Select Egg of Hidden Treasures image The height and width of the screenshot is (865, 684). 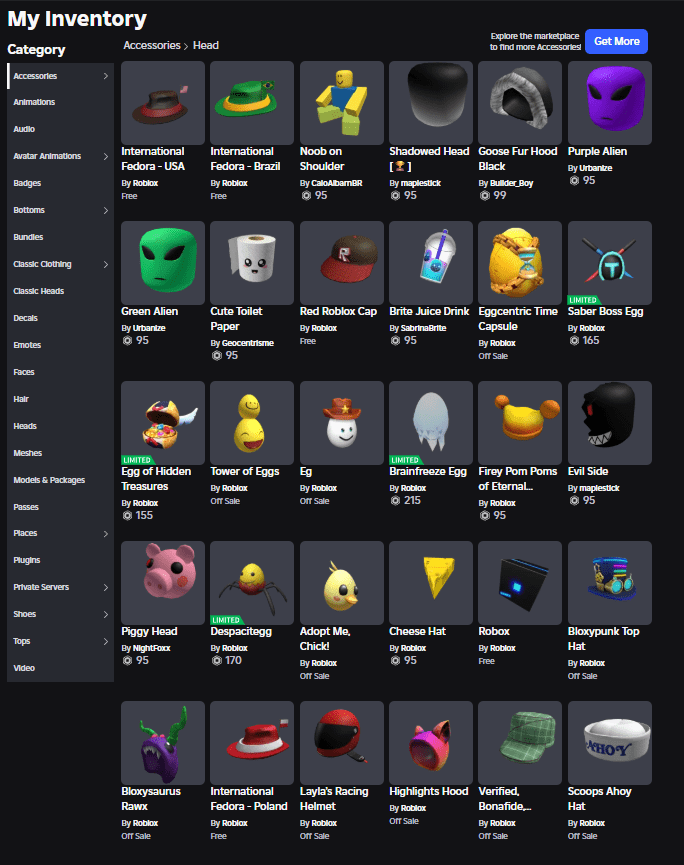coord(163,423)
